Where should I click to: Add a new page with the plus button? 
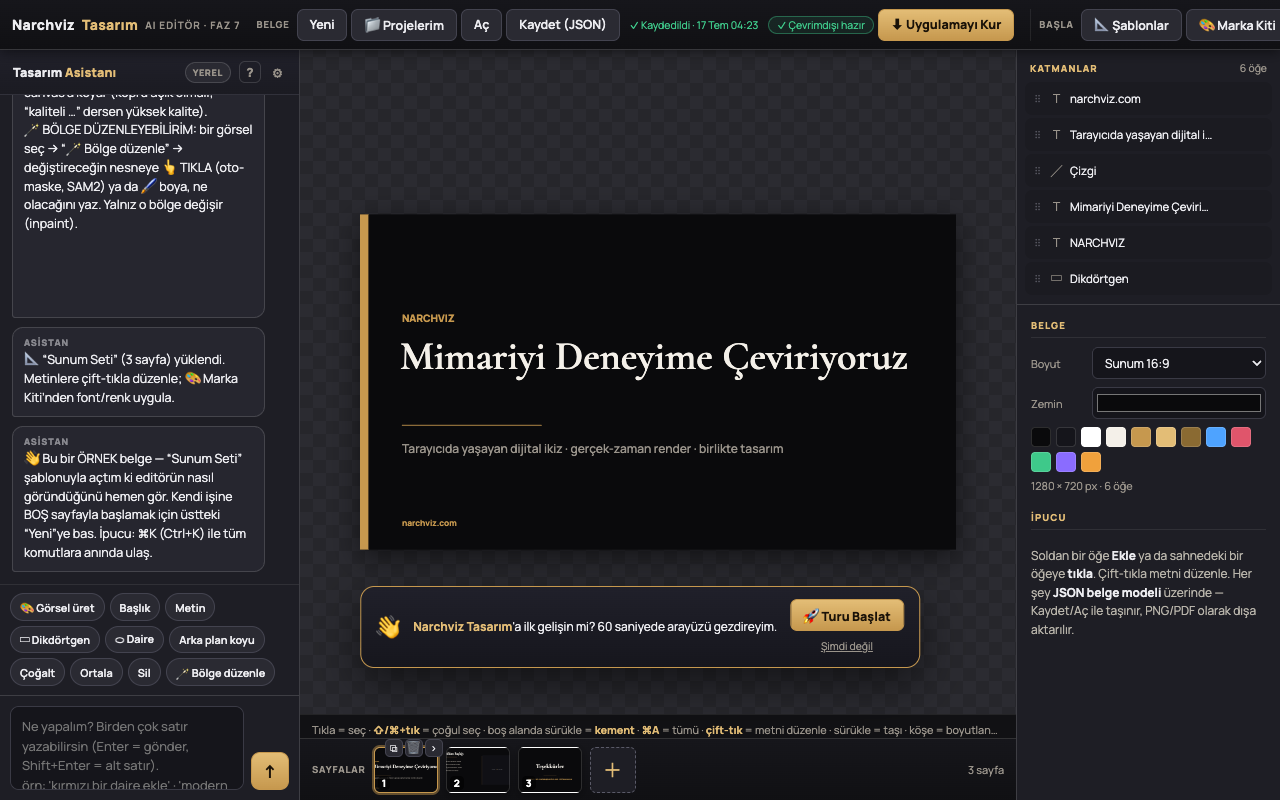click(613, 770)
